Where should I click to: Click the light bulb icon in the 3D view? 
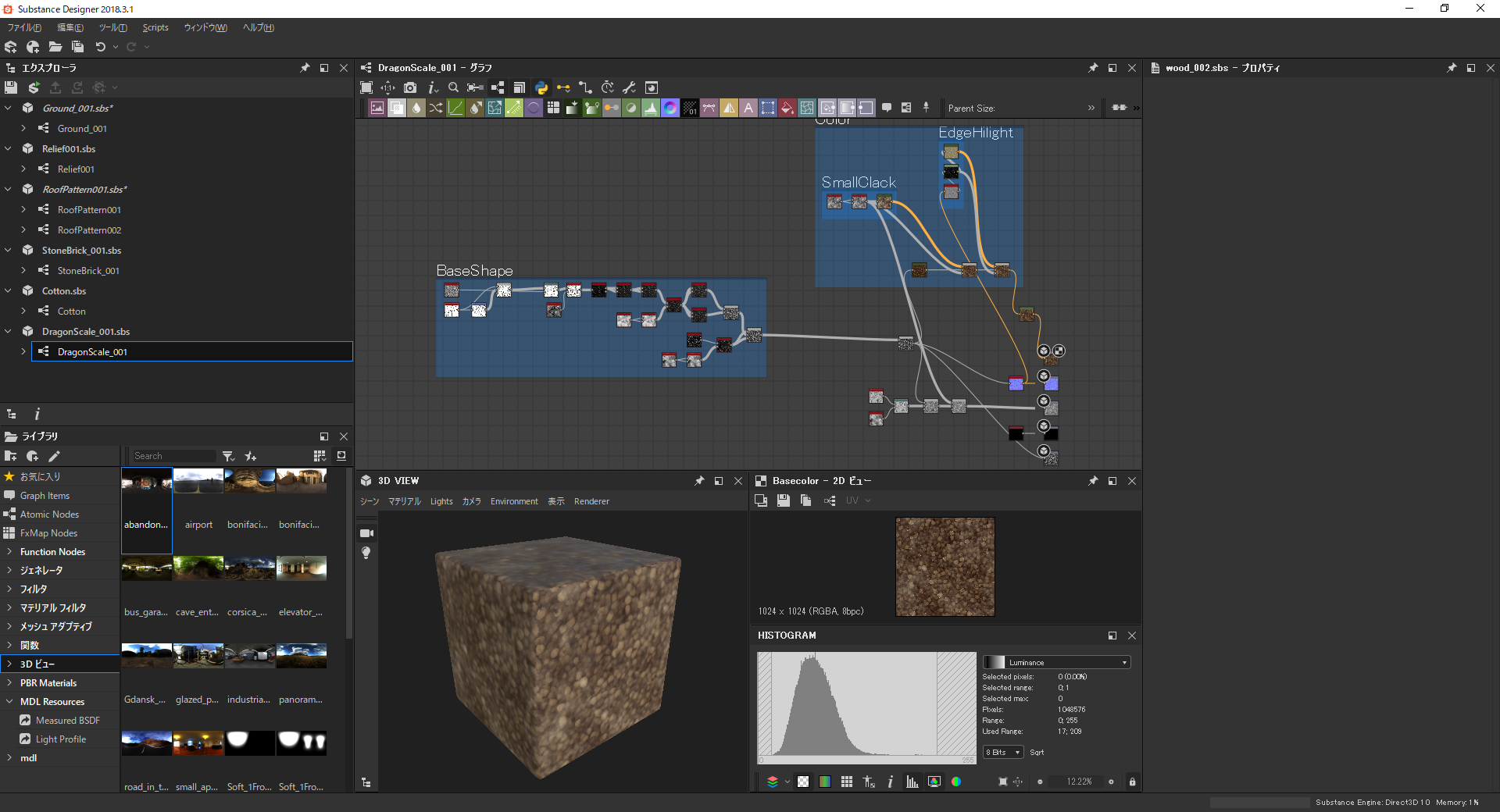366,553
